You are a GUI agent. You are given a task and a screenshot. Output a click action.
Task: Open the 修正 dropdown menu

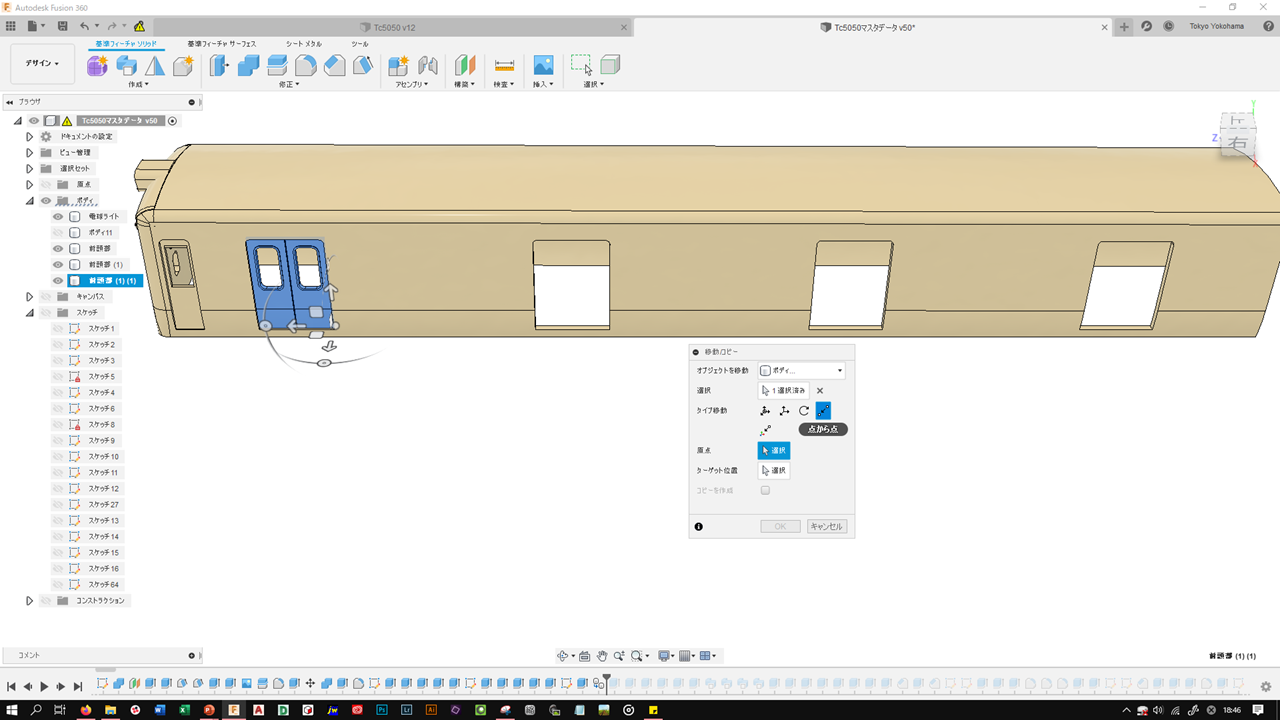289,84
